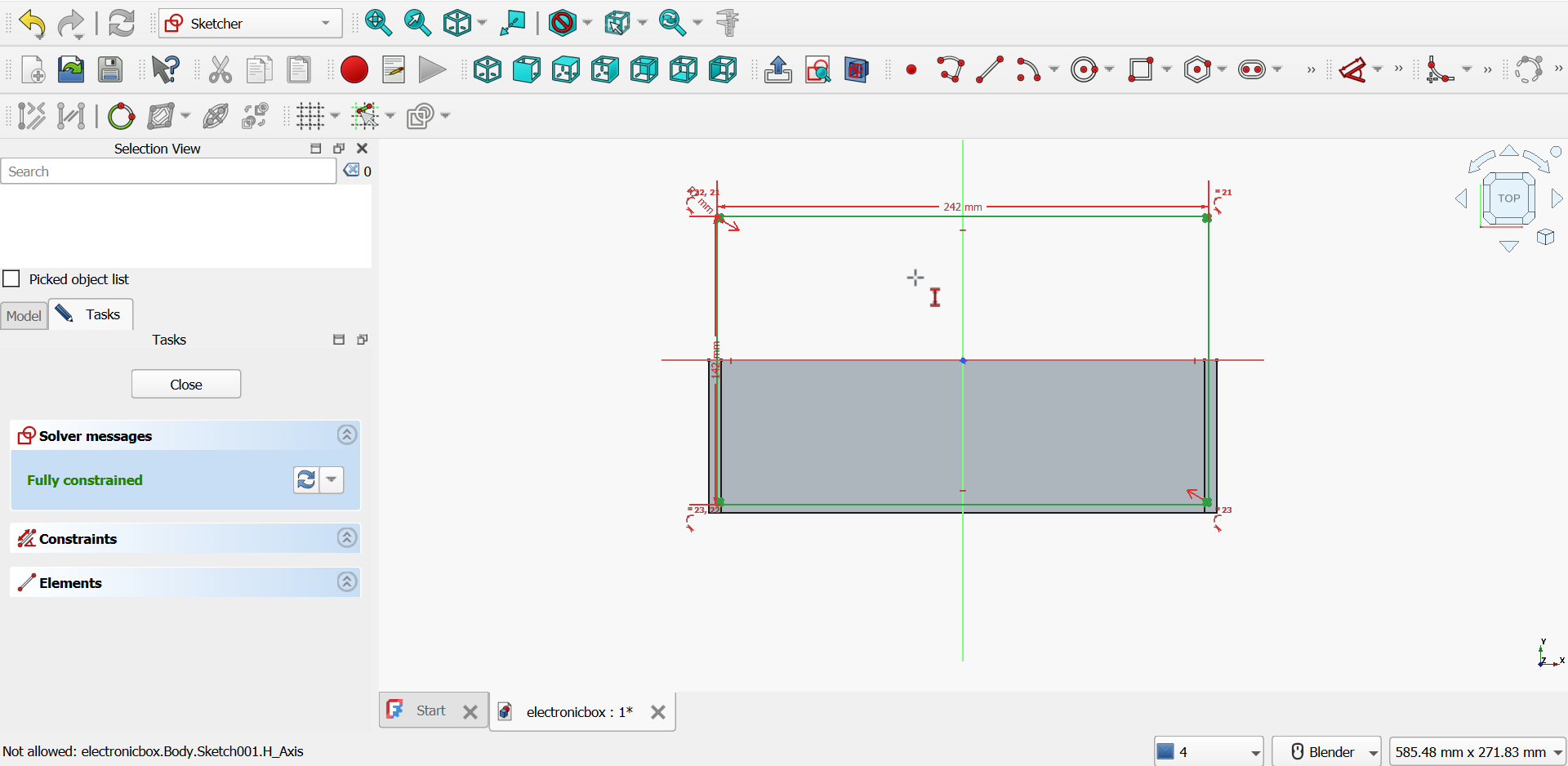Expand the Constraints section
The height and width of the screenshot is (766, 1568).
pos(347,538)
